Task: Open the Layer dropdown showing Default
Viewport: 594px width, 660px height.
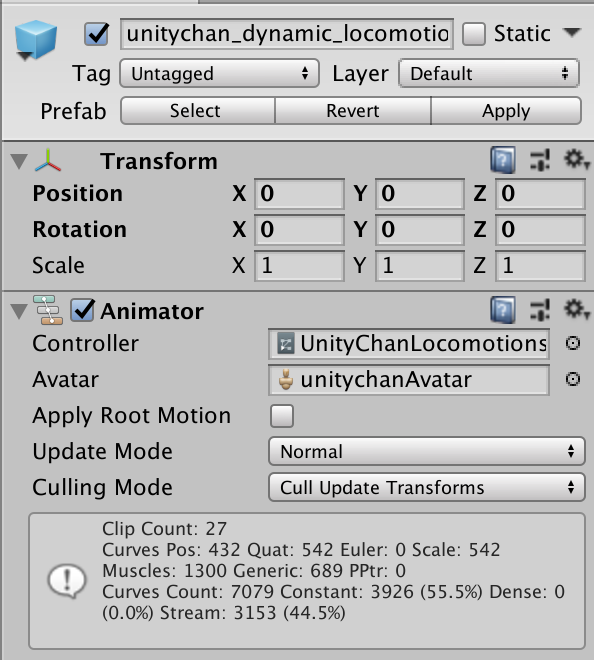Action: 489,73
